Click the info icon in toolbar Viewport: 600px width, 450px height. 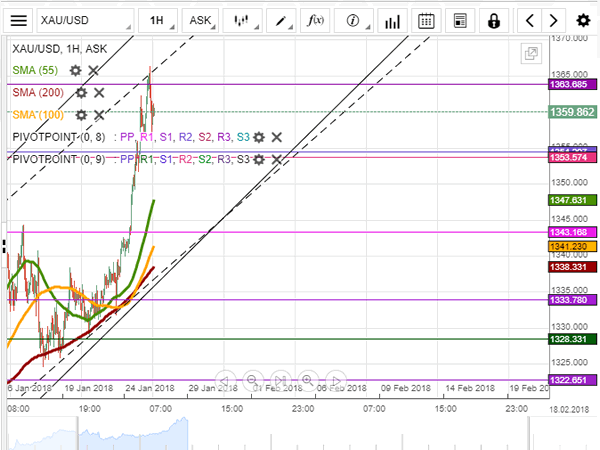(x=353, y=19)
